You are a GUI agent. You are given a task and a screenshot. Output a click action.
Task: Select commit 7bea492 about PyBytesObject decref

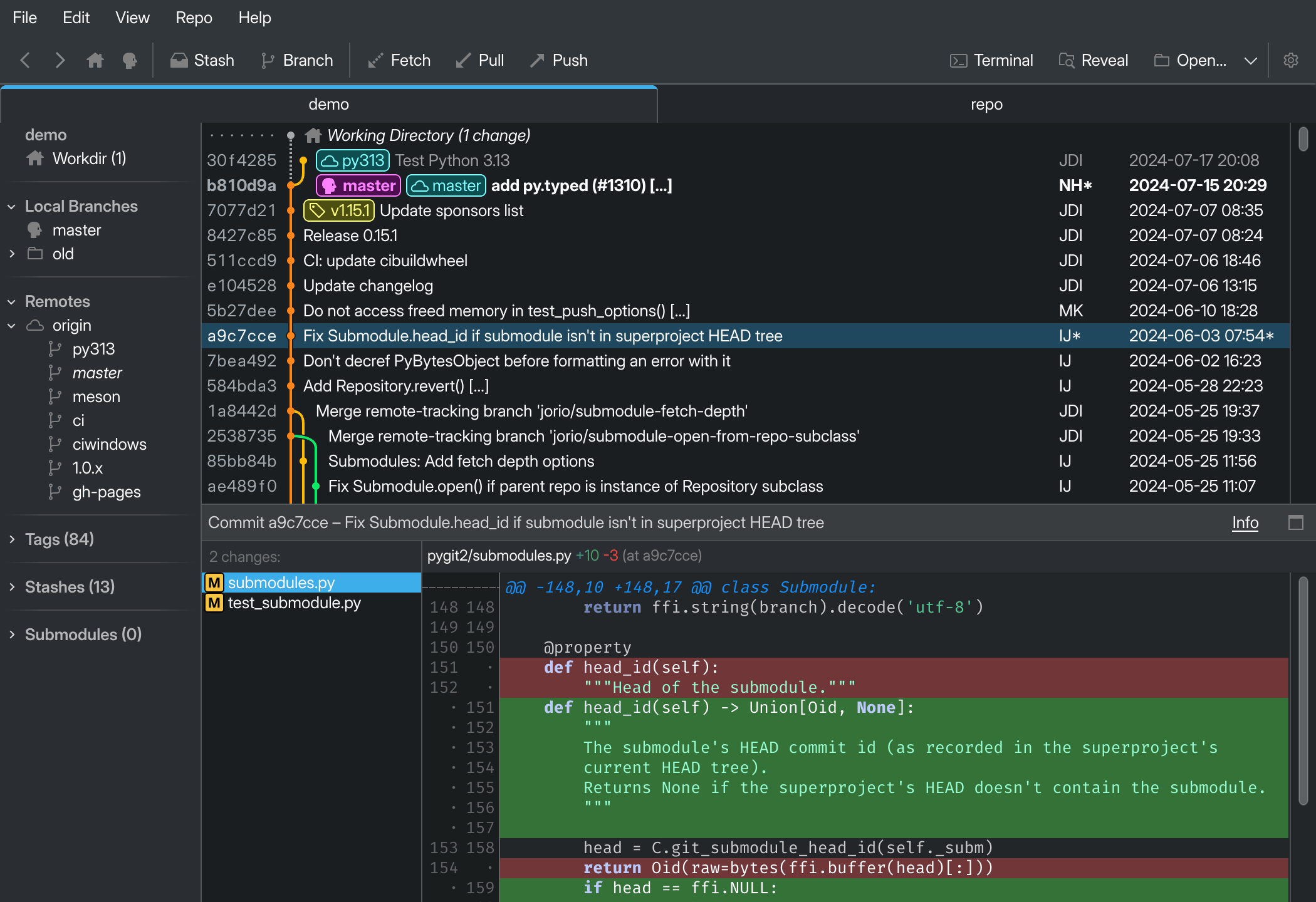coord(746,361)
